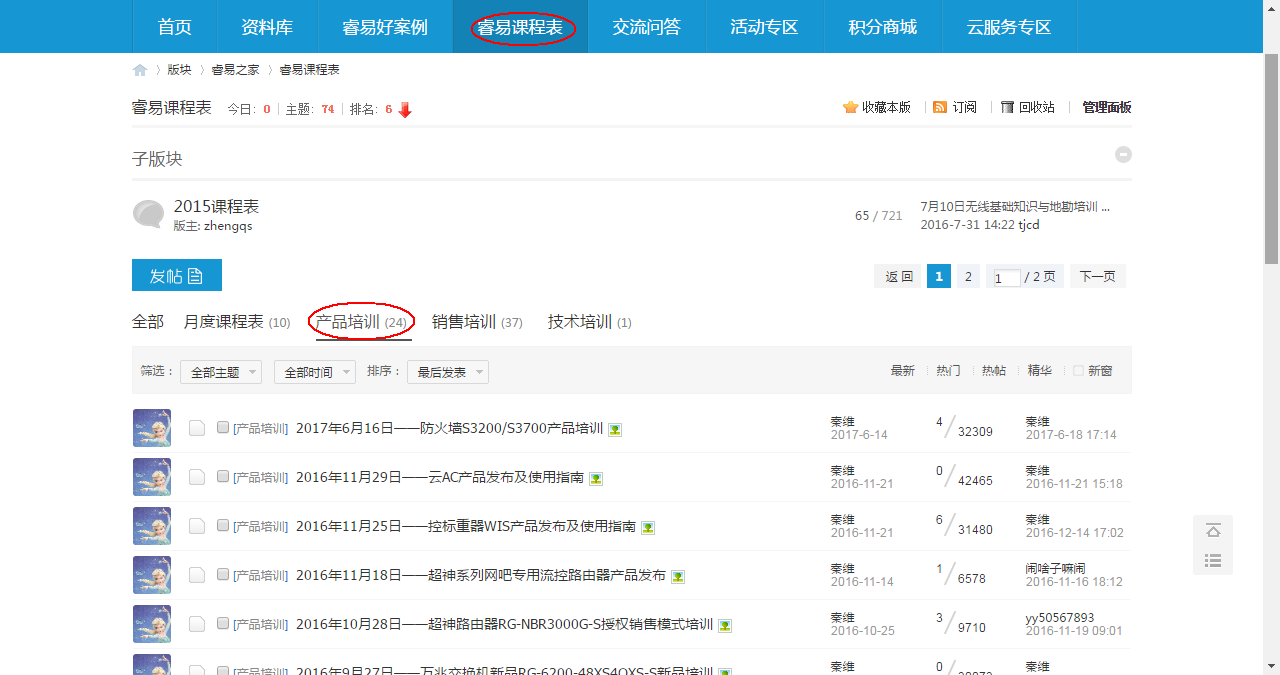Click last replier yy50567893
Image resolution: width=1280 pixels, height=675 pixels.
pos(1060,618)
